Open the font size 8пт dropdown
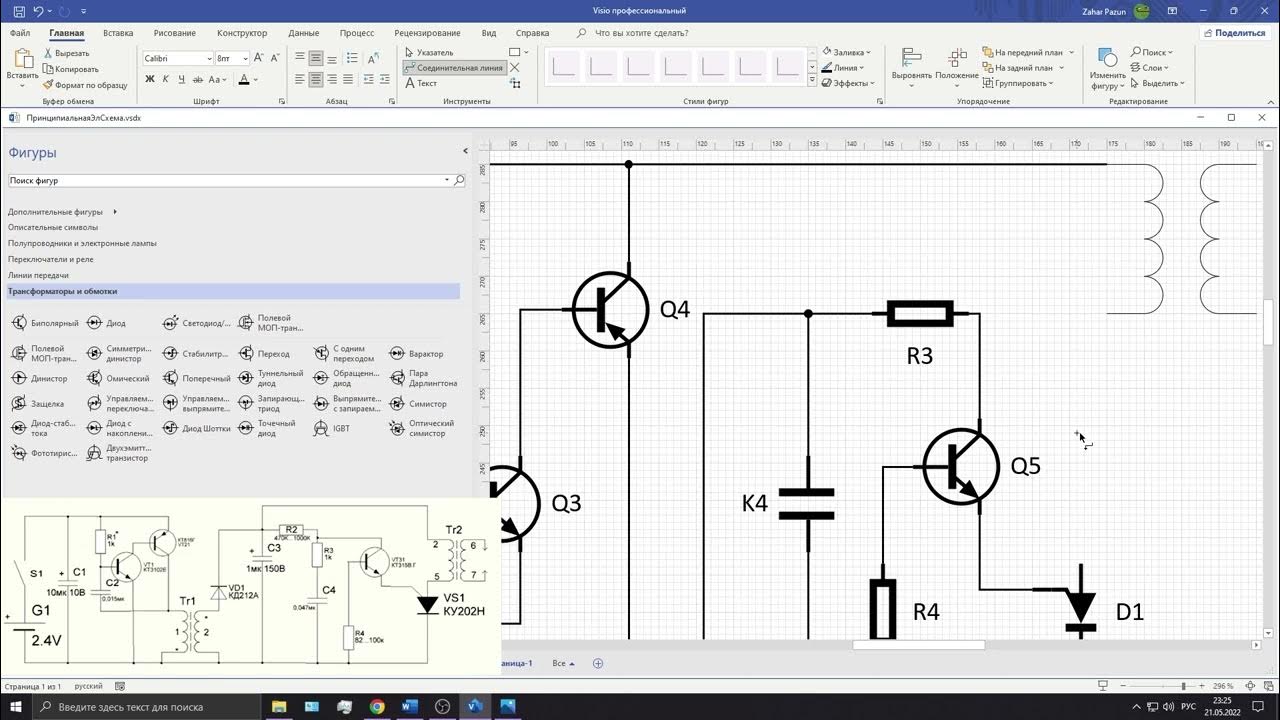Screen dimensions: 1280x720 245,59
